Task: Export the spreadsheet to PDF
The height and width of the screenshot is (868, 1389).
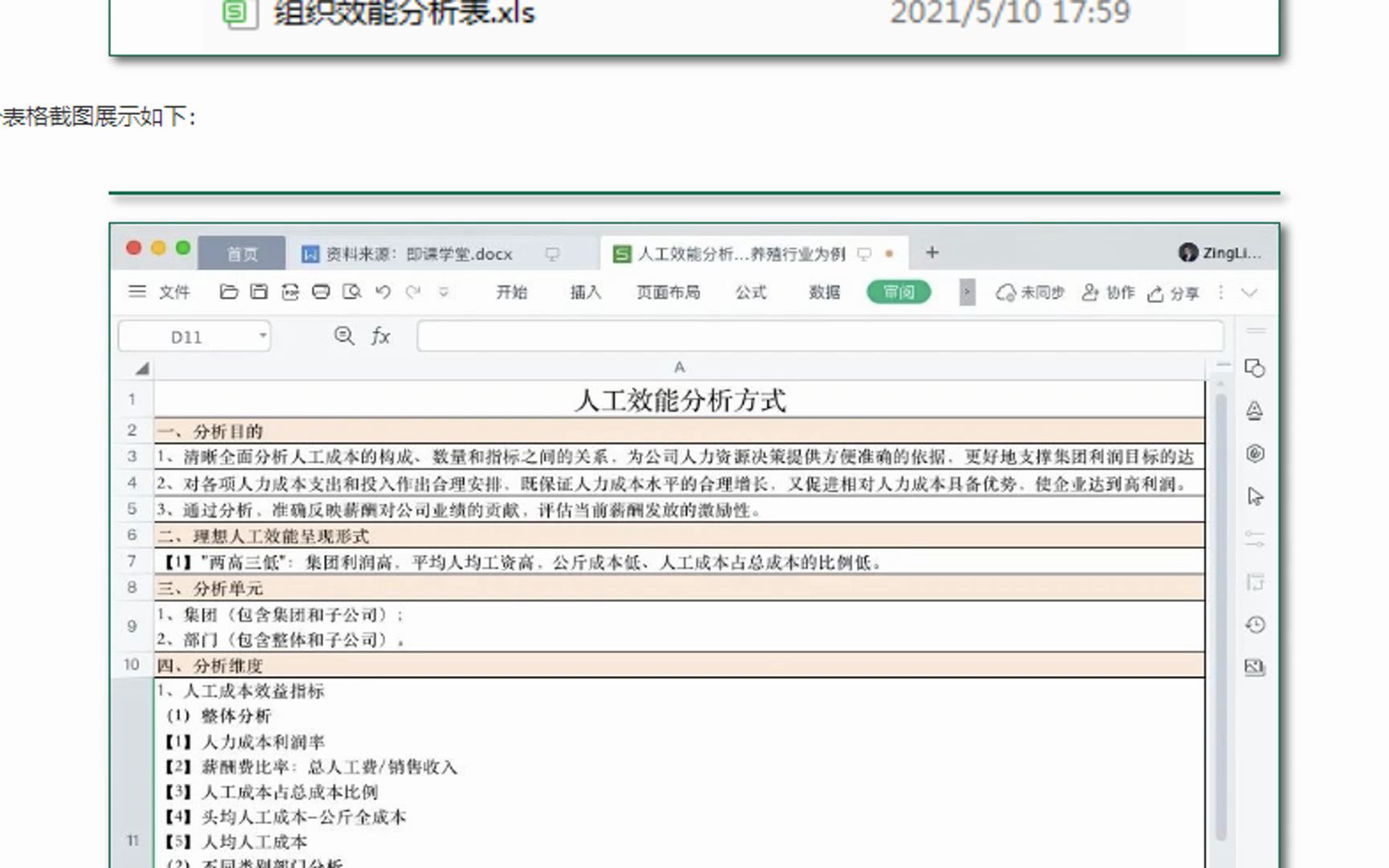Action: pos(290,293)
